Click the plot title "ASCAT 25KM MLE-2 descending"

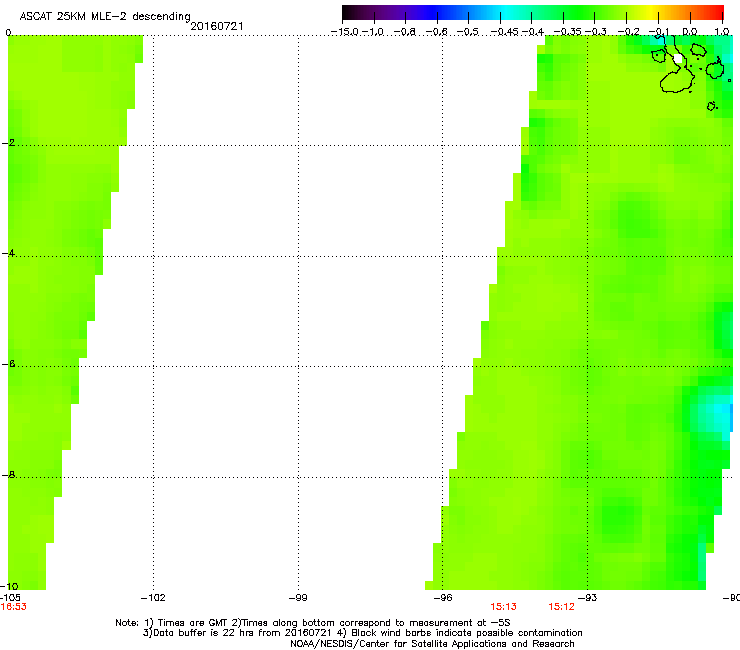coord(105,16)
